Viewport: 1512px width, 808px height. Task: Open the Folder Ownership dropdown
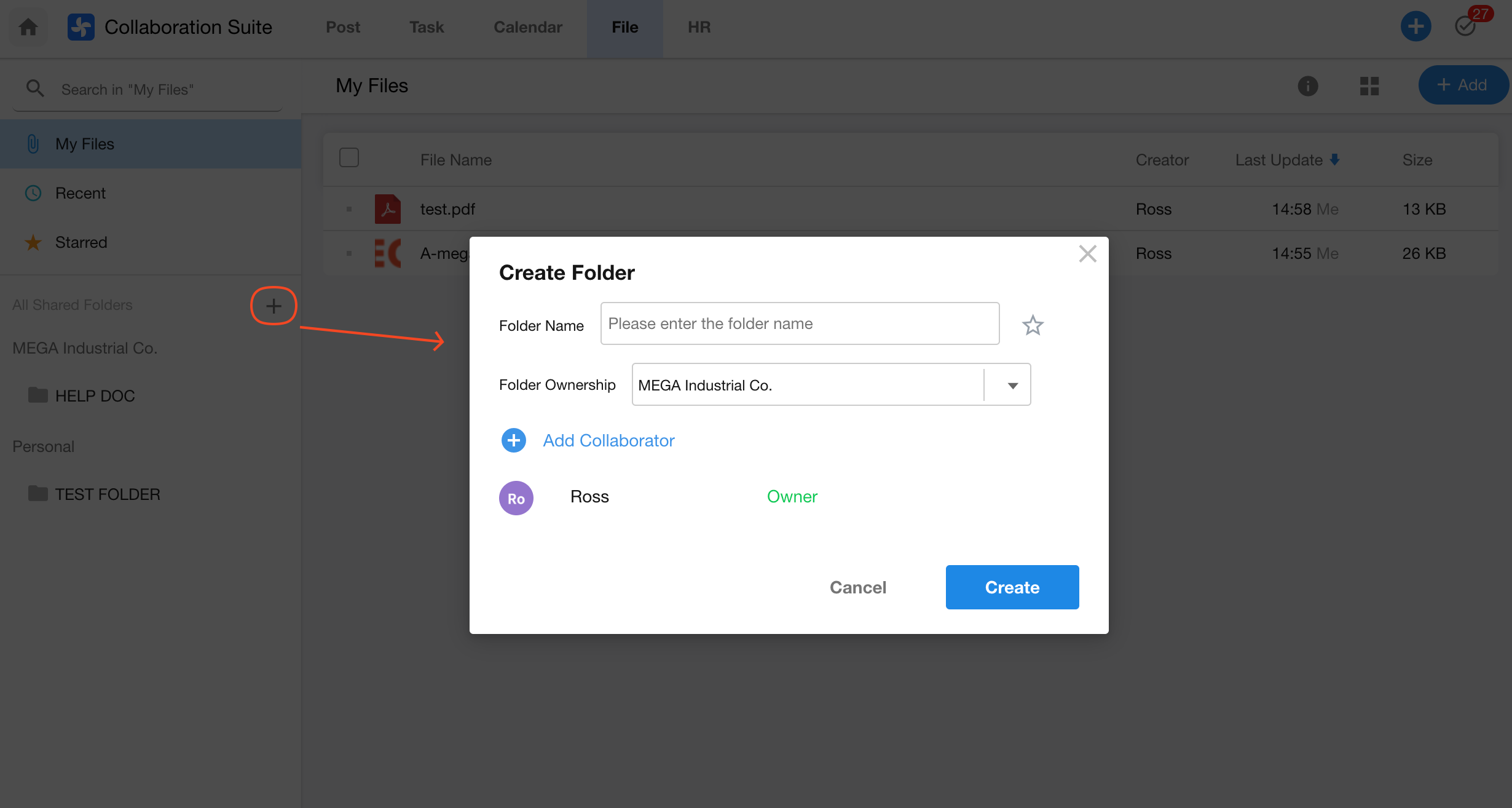[x=1012, y=386]
